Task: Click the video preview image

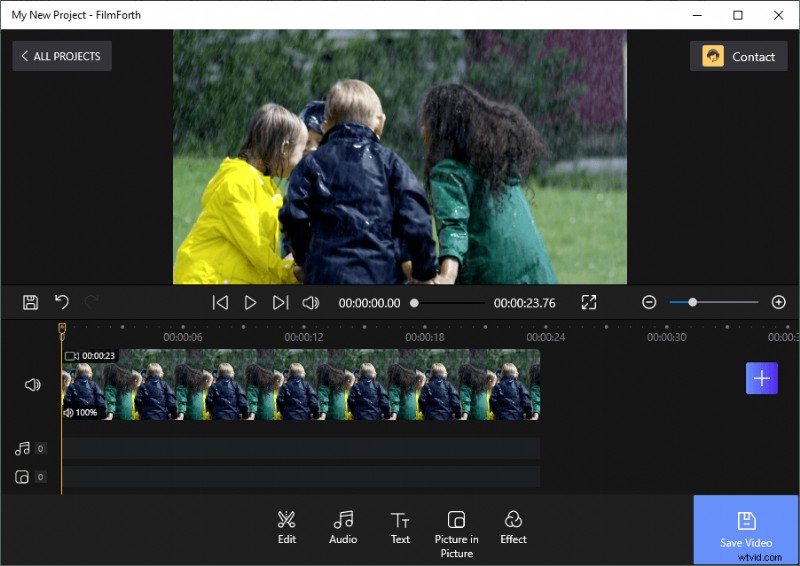Action: pos(400,157)
